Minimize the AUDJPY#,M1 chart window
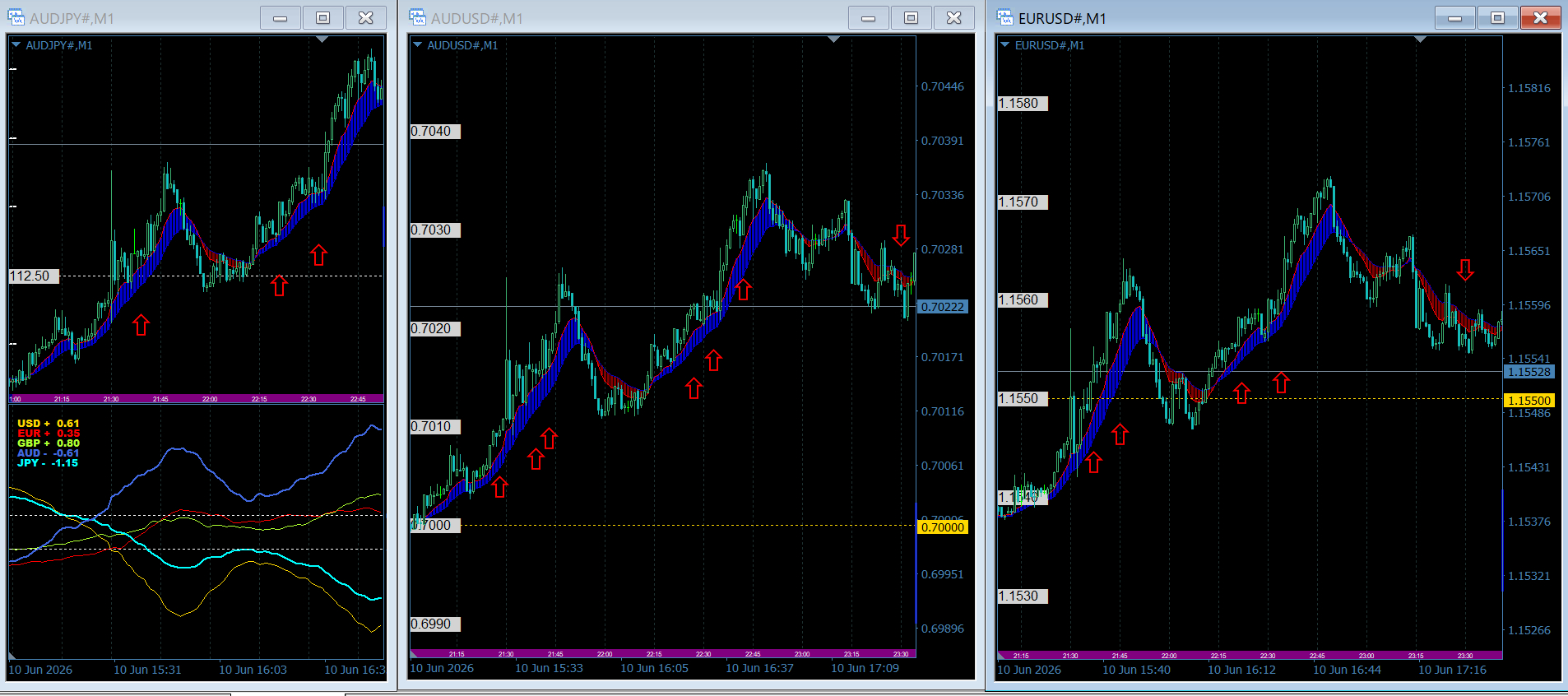The height and width of the screenshot is (696, 1568). pos(281,17)
